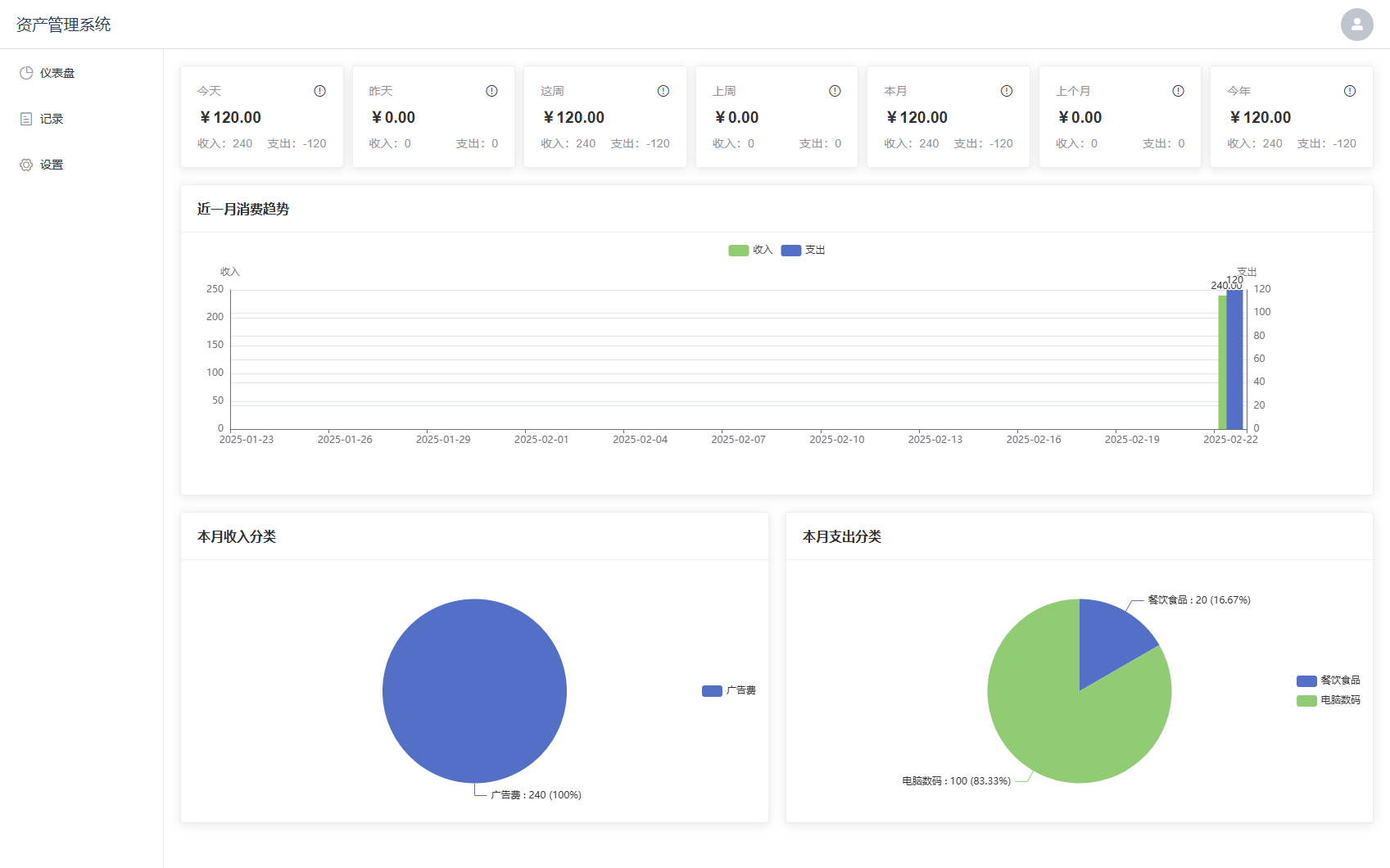Click the info icon on 上个月 card
Screen dimensions: 1390x868
(x=1178, y=91)
